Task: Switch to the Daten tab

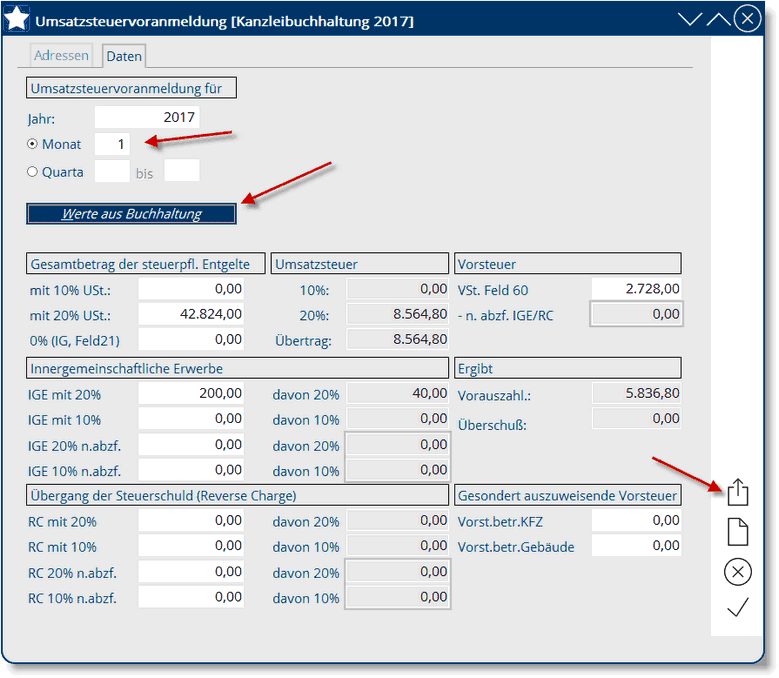Action: [124, 56]
